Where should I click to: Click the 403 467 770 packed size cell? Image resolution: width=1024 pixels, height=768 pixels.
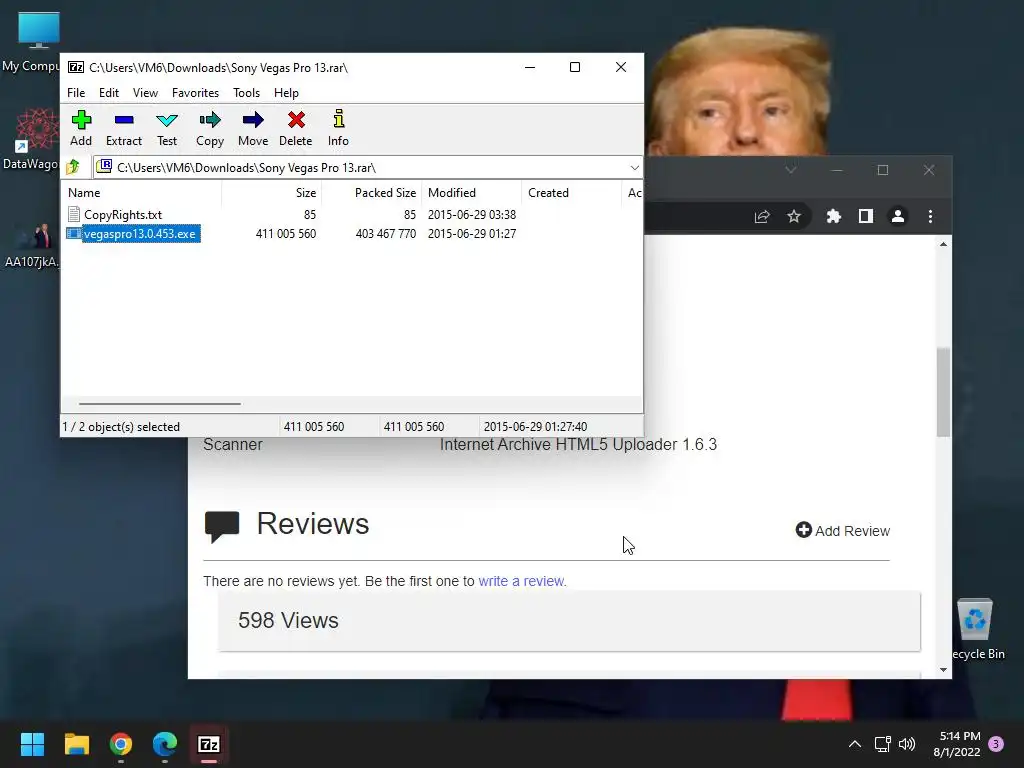(385, 233)
